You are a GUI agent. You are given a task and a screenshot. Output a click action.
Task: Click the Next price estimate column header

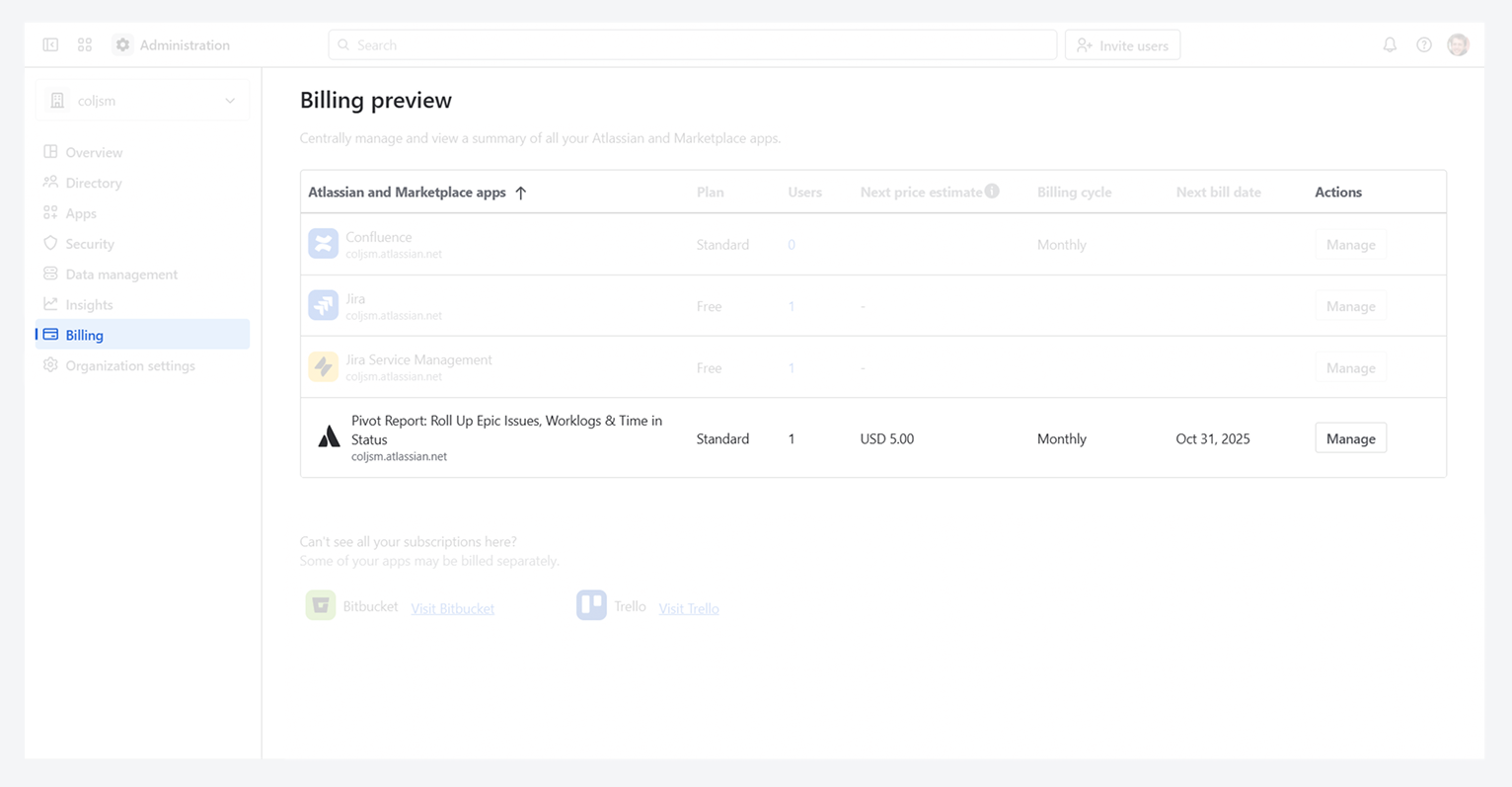click(921, 192)
